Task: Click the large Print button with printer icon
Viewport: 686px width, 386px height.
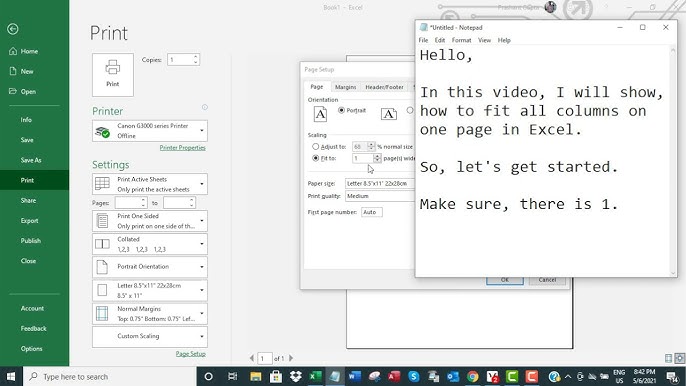Action: pos(112,75)
